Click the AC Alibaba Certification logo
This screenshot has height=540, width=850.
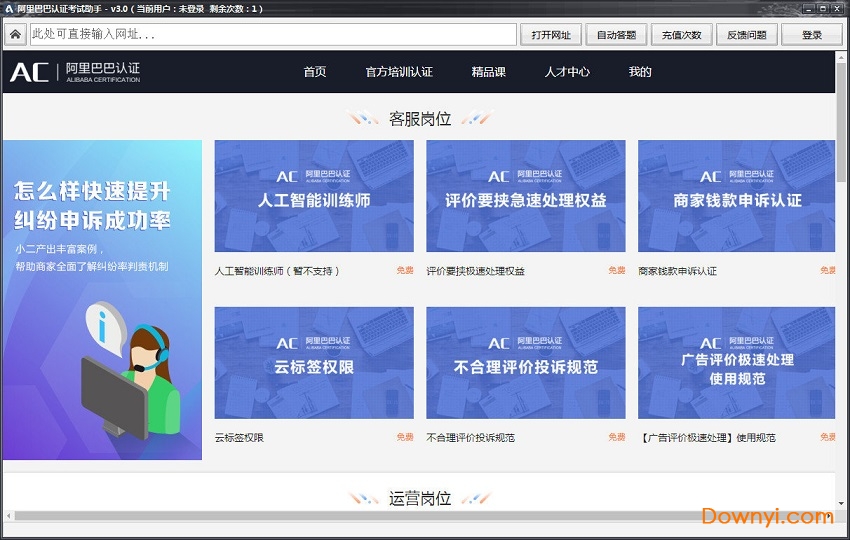click(x=75, y=72)
